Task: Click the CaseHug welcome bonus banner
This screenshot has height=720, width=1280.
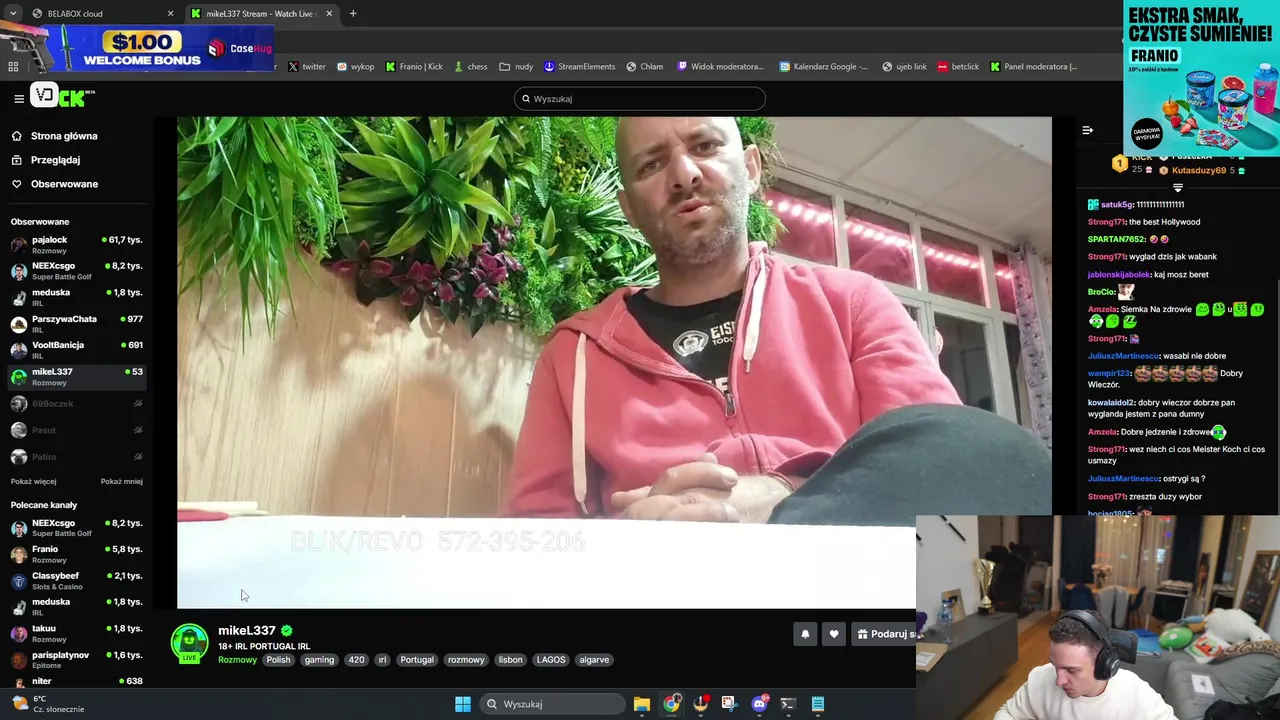Action: click(138, 46)
